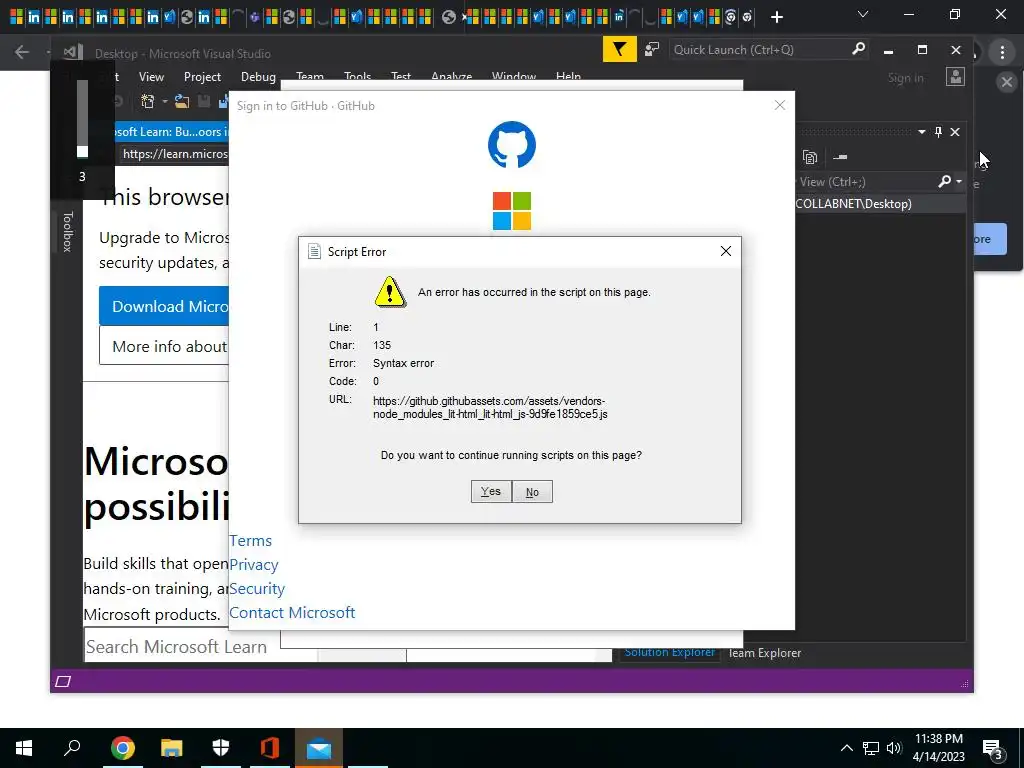This screenshot has width=1024, height=768.
Task: Open the Security link
Action: click(257, 588)
